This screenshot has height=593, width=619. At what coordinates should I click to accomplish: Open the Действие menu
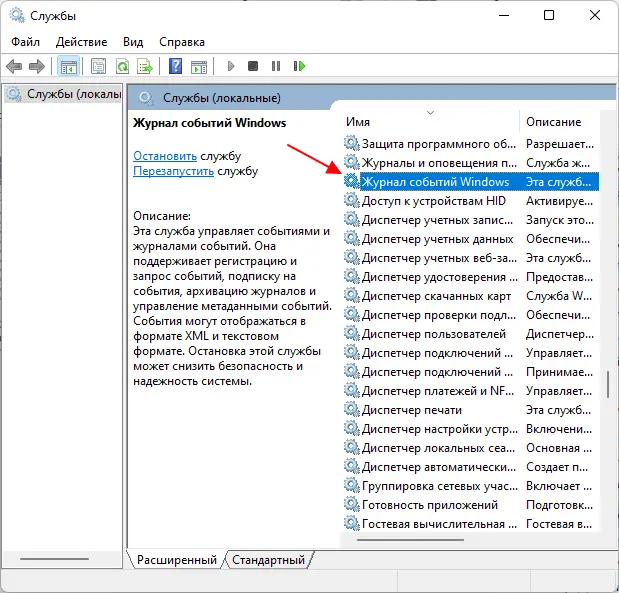(x=81, y=42)
